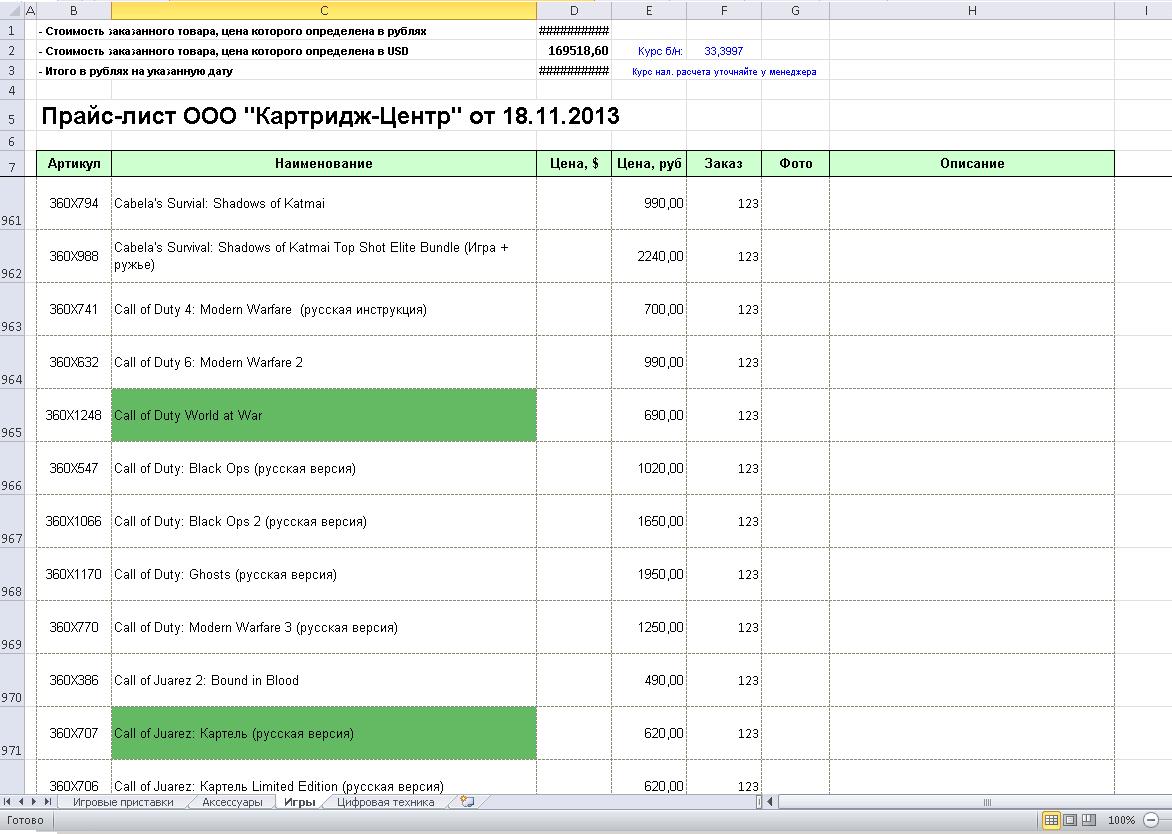Select column G header

(x=795, y=10)
